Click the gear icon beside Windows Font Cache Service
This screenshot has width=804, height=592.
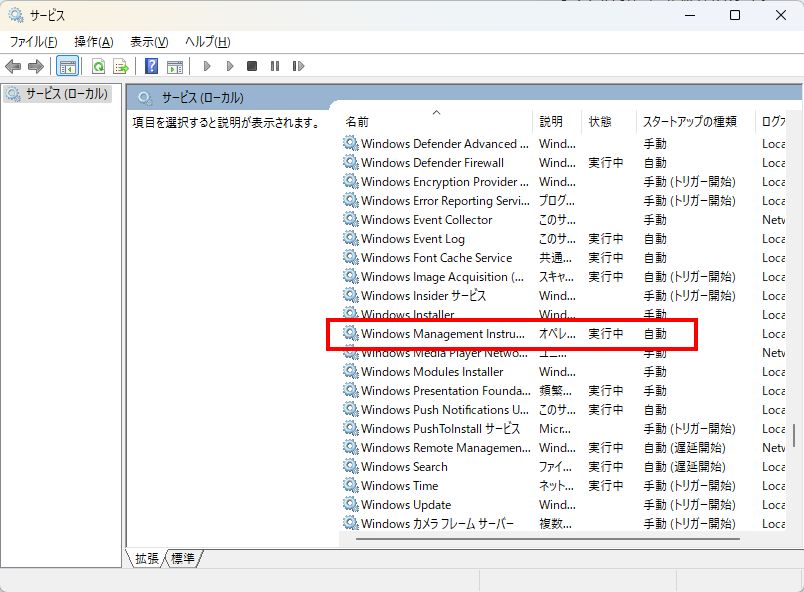point(351,257)
